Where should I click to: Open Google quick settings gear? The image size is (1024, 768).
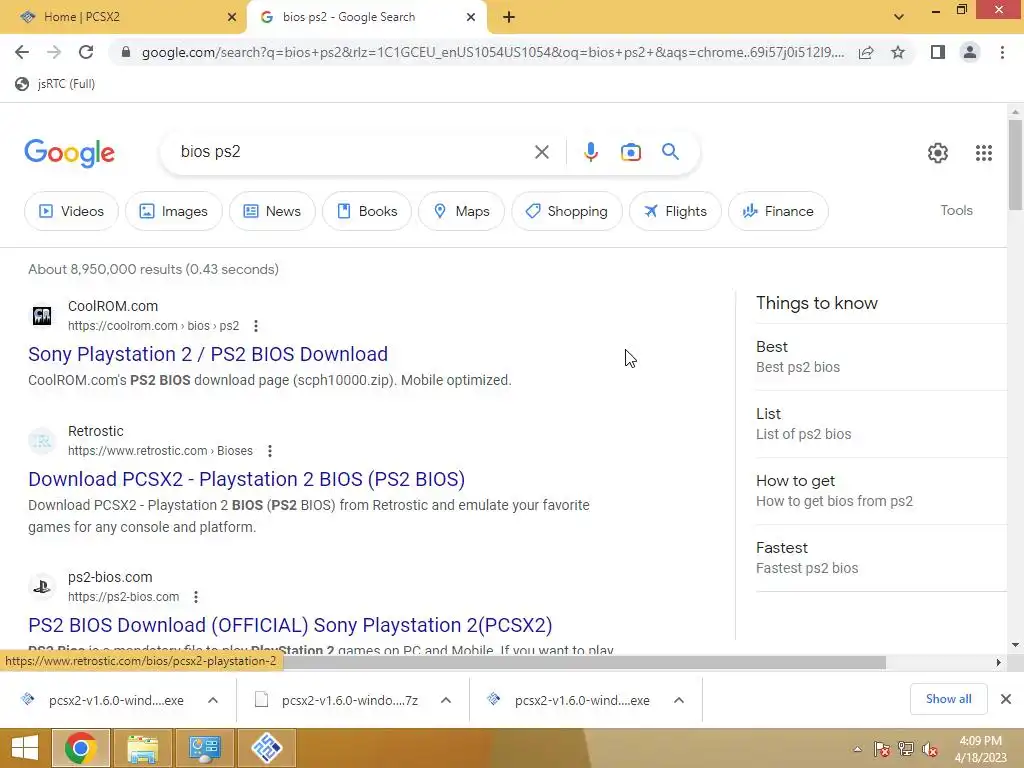tap(938, 153)
